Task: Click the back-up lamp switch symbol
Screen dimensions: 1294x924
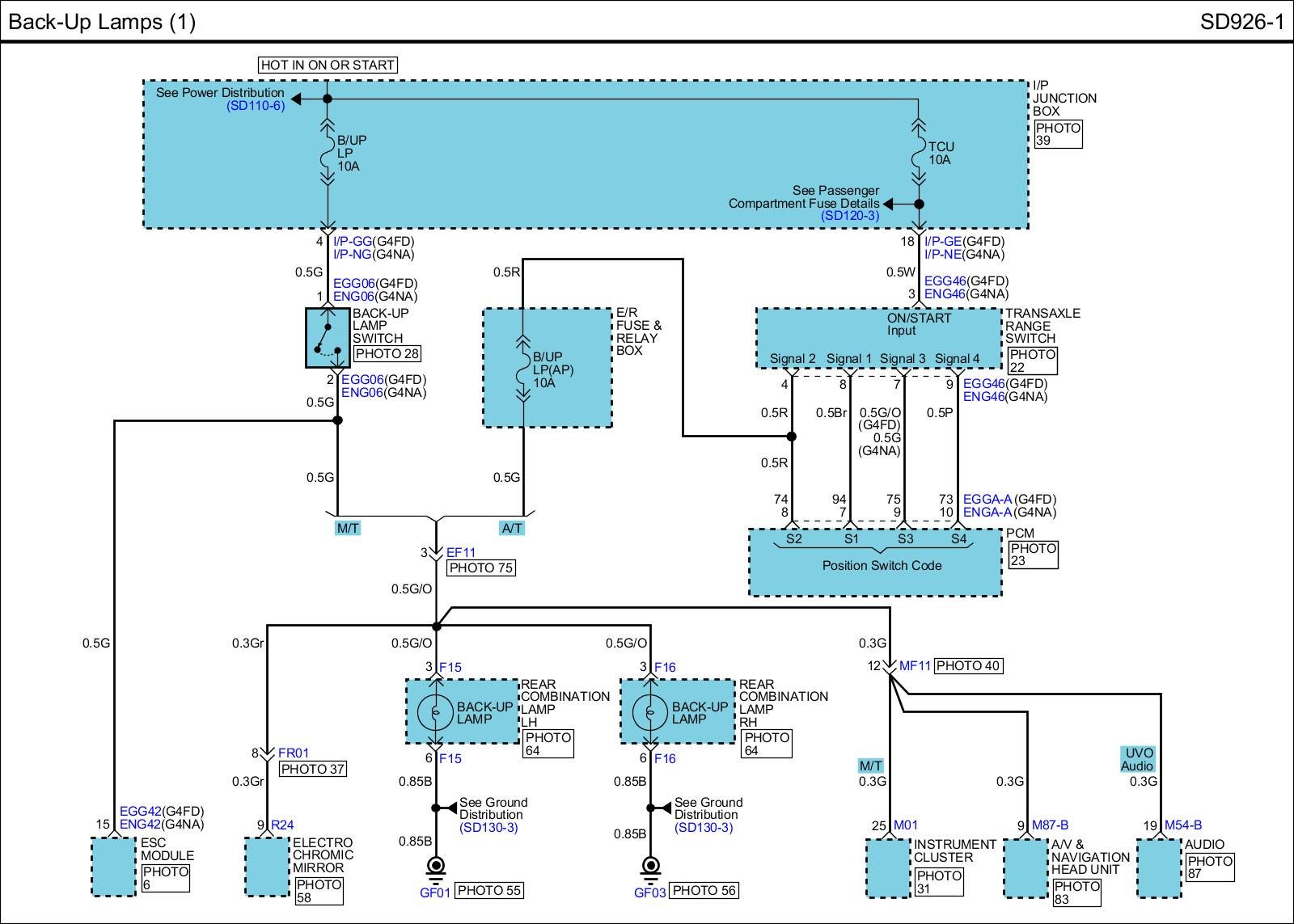Action: pyautogui.click(x=328, y=338)
